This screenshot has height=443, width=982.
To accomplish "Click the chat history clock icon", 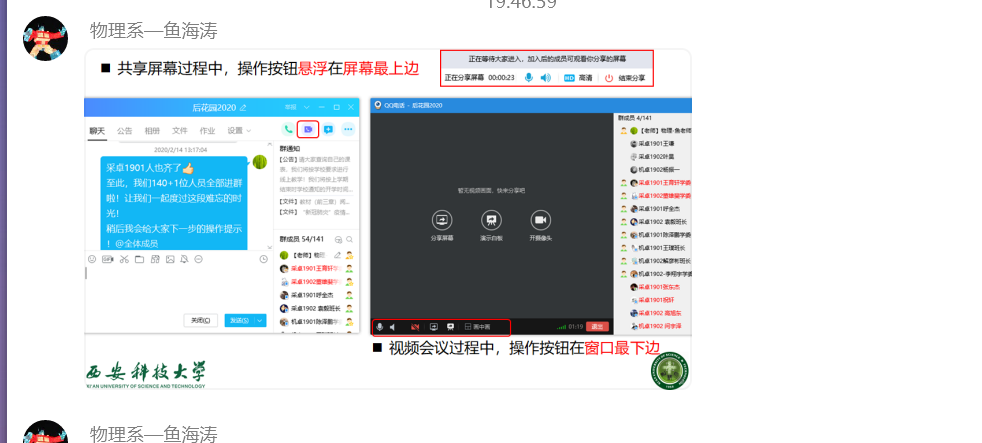I will [263, 260].
